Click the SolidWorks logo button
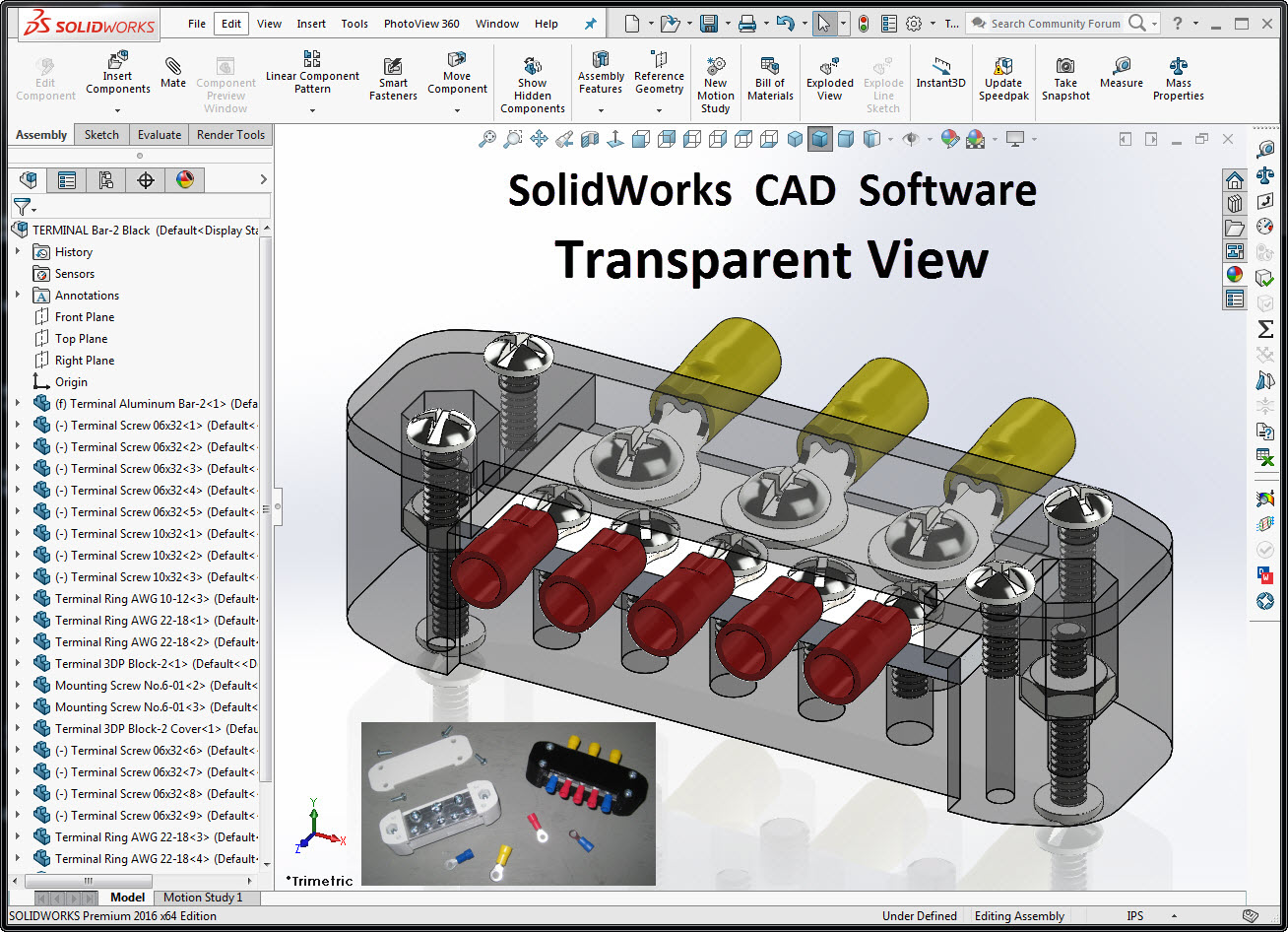 pyautogui.click(x=90, y=24)
